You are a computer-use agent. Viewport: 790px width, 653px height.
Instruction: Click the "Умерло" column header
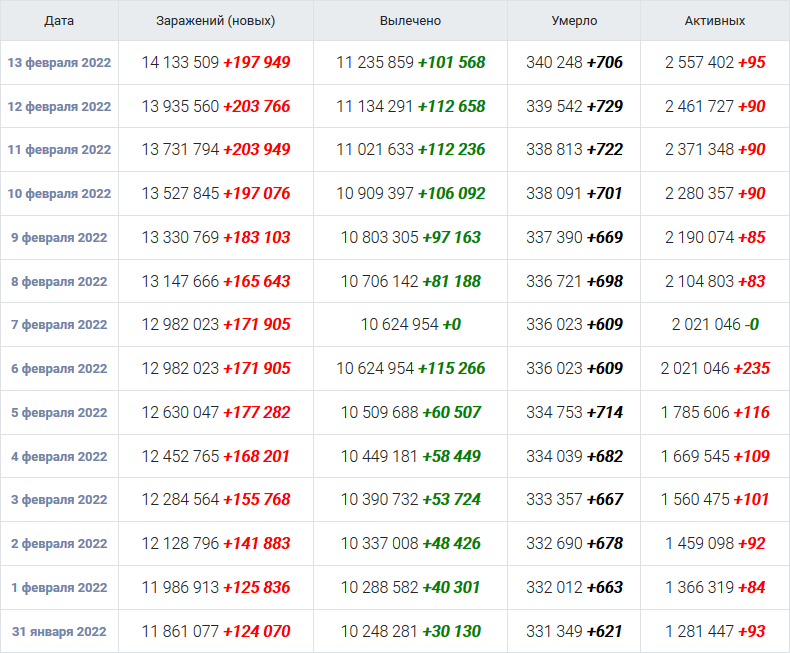coord(574,20)
